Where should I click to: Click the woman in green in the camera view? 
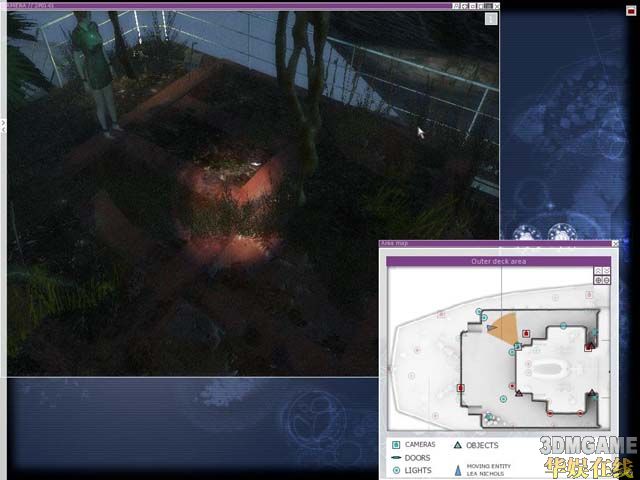click(95, 73)
